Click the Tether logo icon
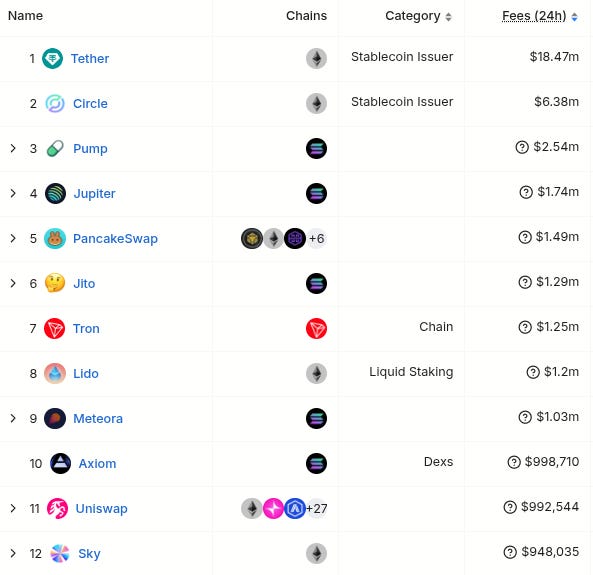This screenshot has width=593, height=575. 52,59
